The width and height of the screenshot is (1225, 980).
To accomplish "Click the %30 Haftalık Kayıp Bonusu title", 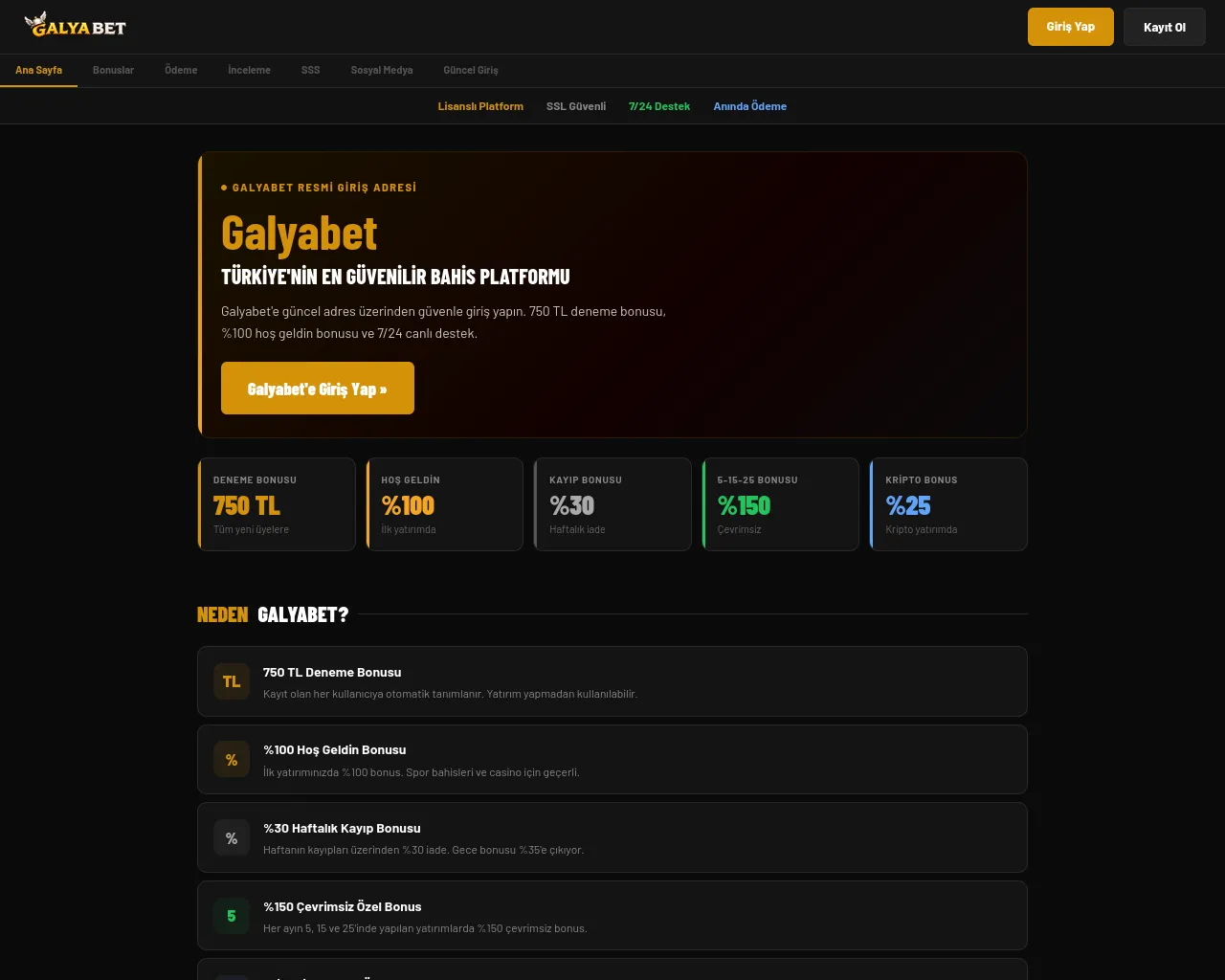I will pos(342,829).
